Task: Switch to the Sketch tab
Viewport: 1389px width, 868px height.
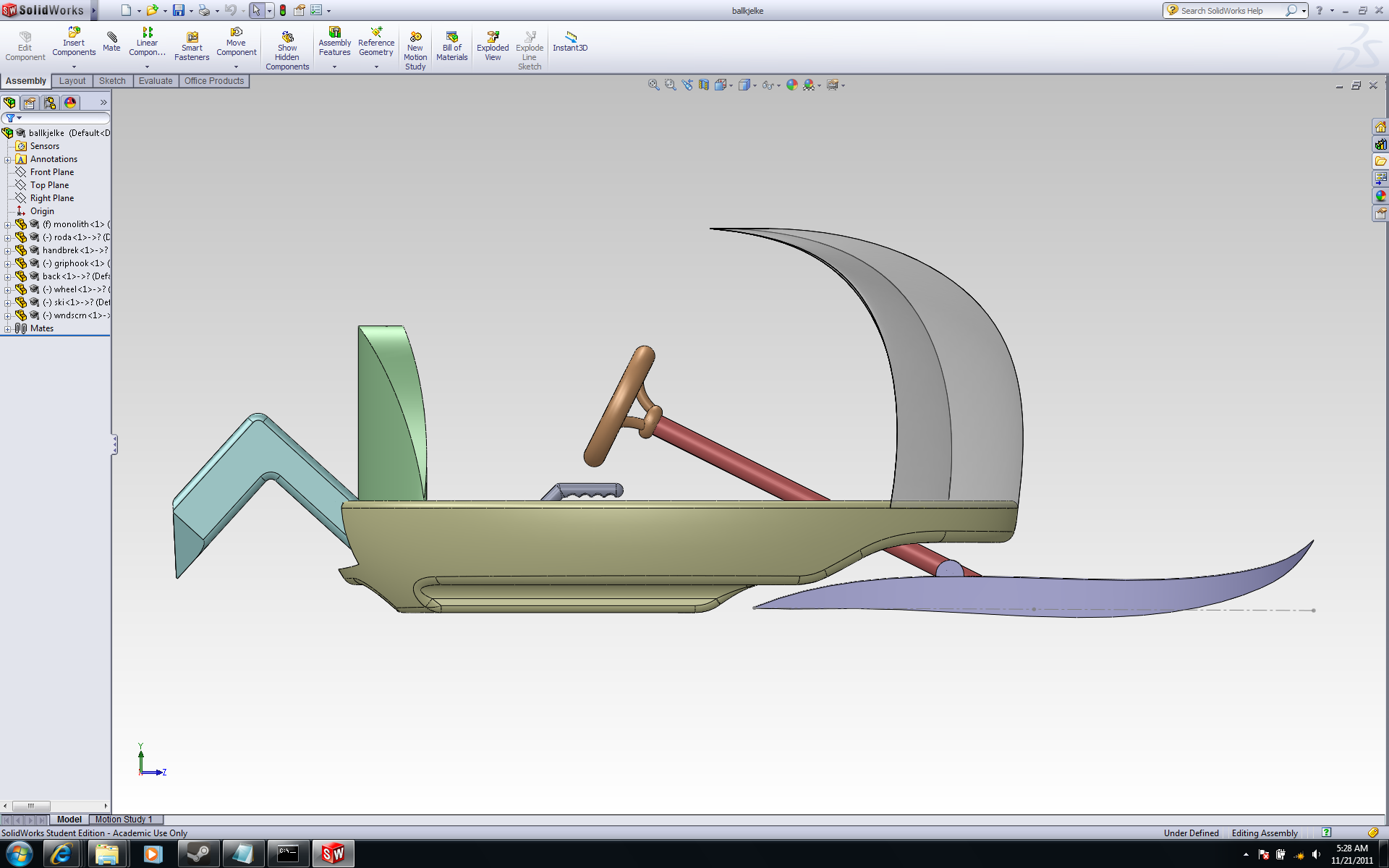Action: click(x=112, y=81)
